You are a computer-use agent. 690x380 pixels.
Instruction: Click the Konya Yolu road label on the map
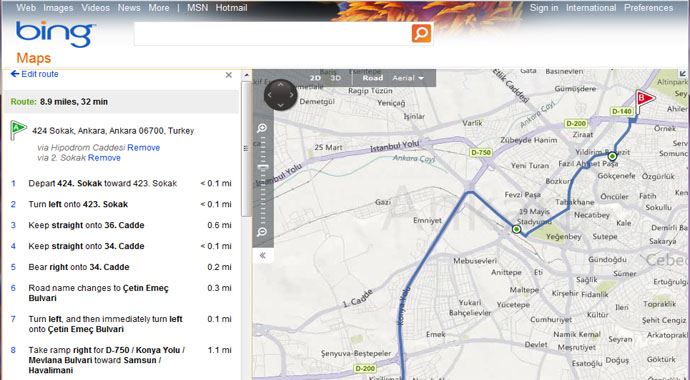[405, 307]
